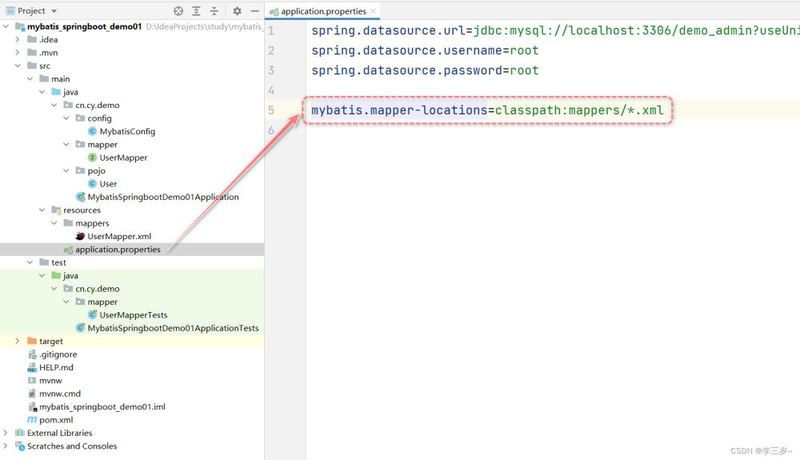The image size is (800, 460).
Task: Select mybatis_springboot_demo01.iml file
Action: coord(102,406)
